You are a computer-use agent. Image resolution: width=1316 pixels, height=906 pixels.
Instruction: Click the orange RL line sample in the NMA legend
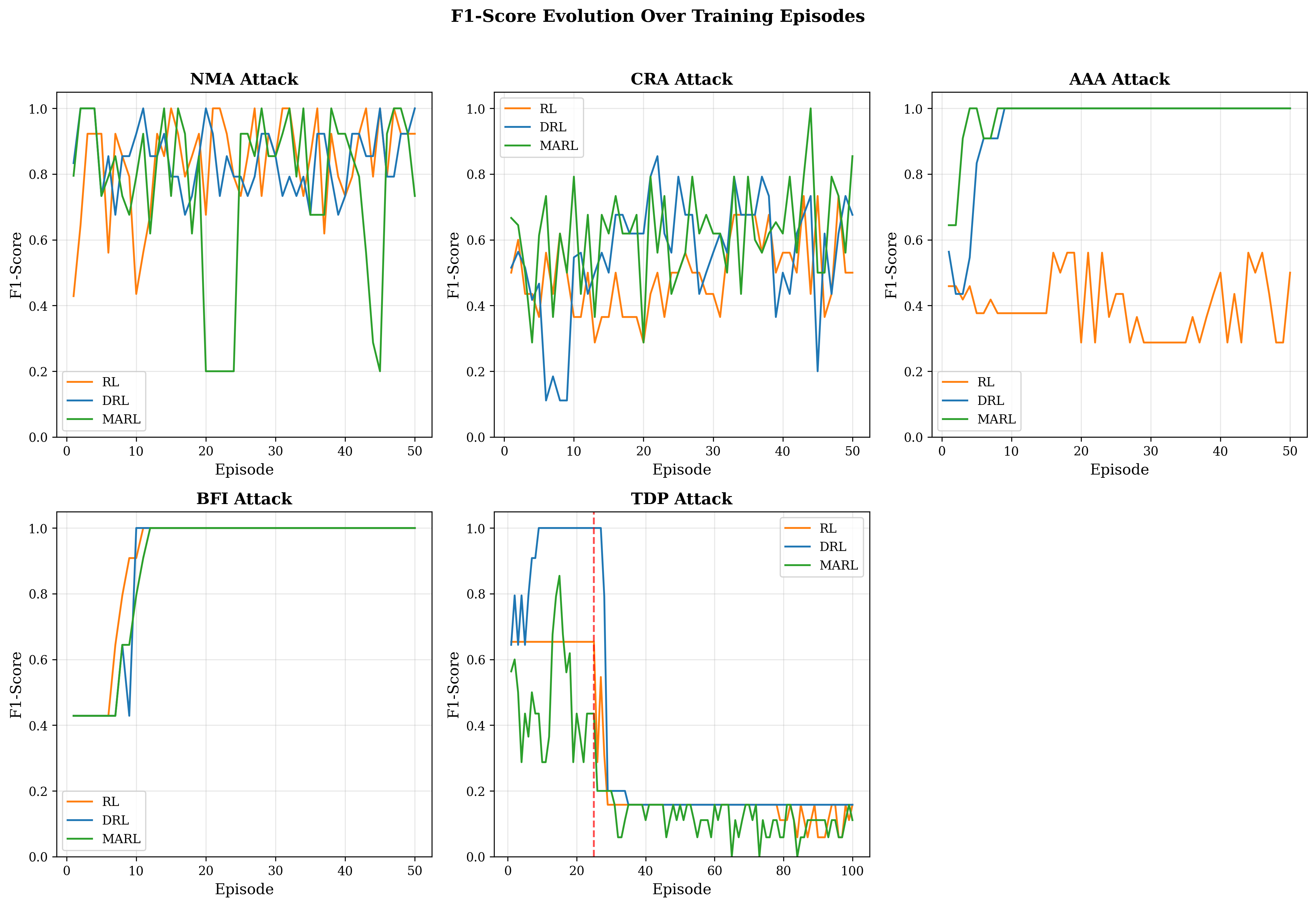[x=79, y=382]
